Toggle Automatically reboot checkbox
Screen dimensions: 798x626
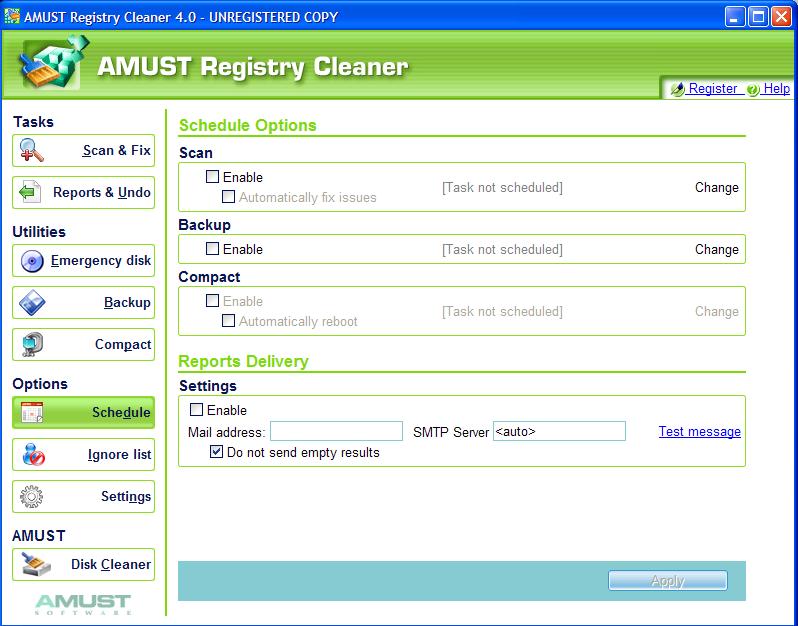(229, 321)
